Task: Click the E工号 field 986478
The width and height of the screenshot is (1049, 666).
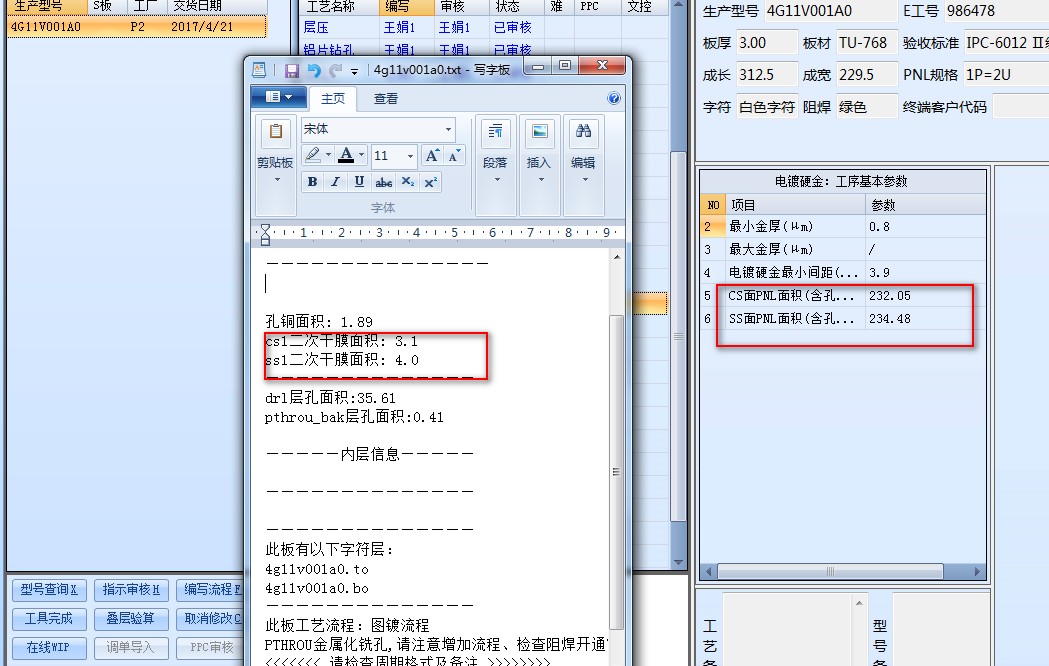Action: [996, 11]
